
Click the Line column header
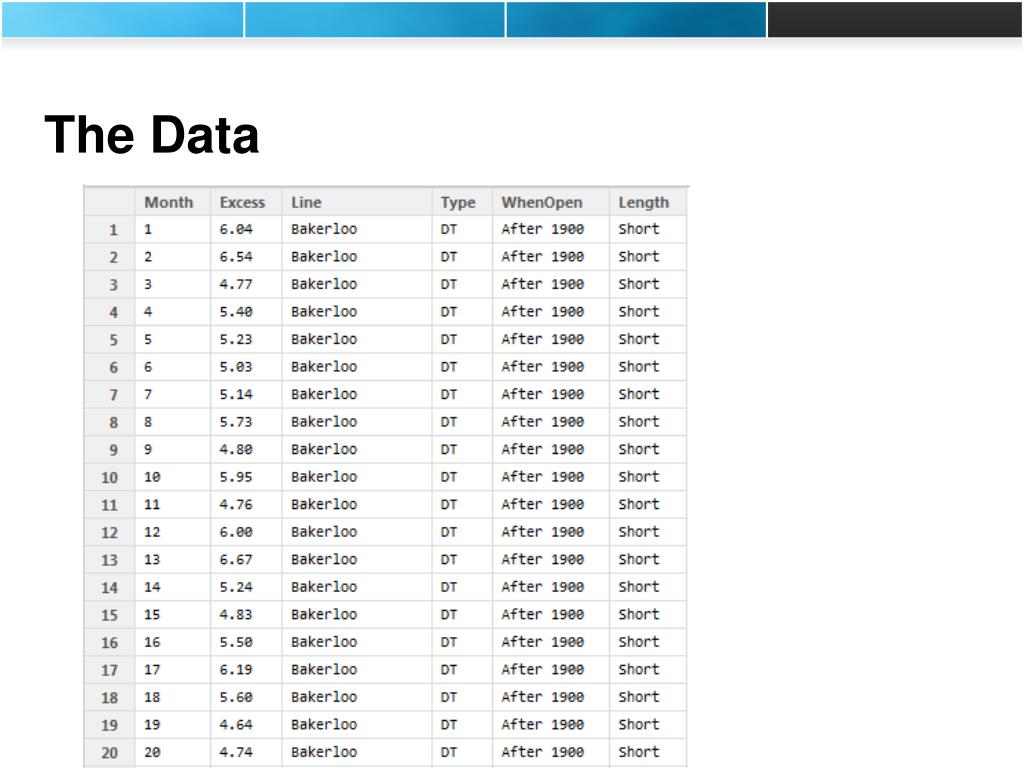(357, 202)
